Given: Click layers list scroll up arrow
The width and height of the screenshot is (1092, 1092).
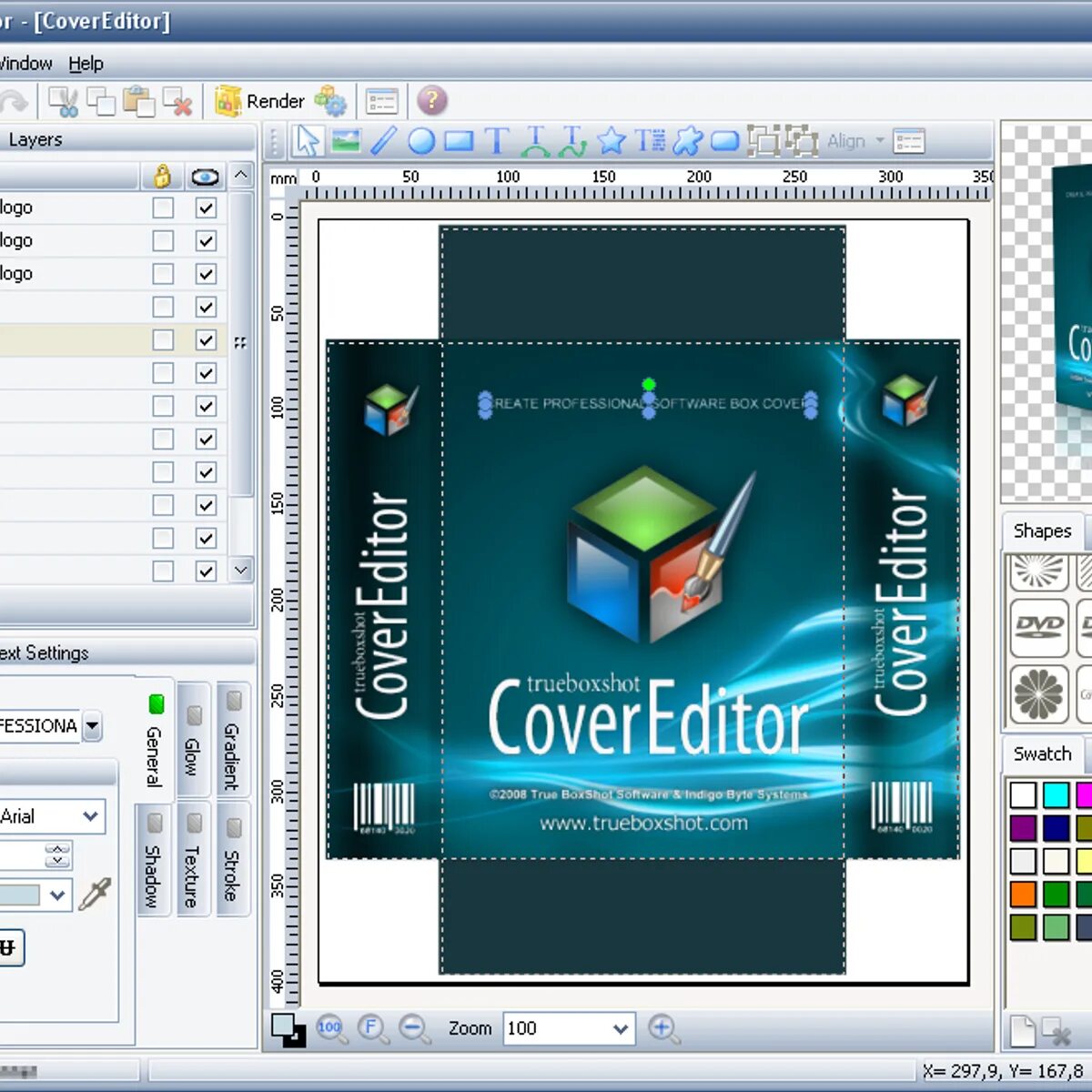Looking at the screenshot, I should [x=240, y=175].
